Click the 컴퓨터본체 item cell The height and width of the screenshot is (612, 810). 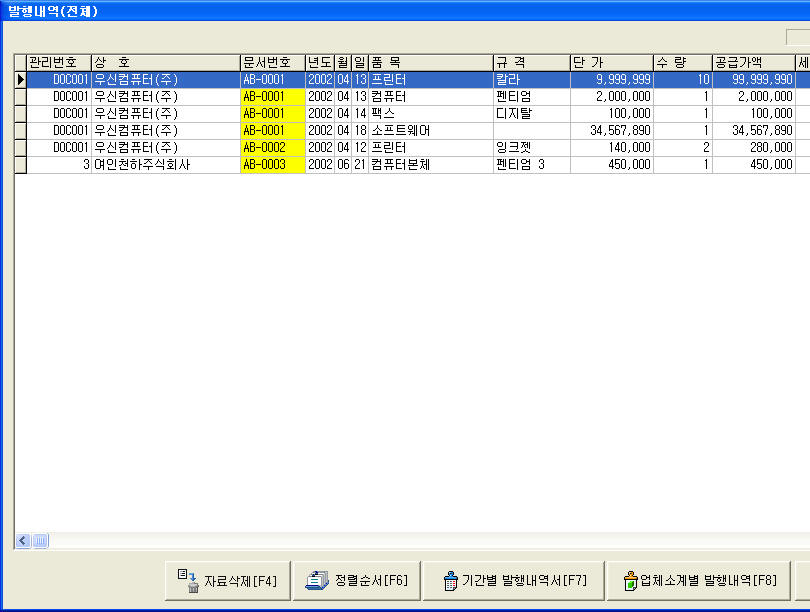click(x=431, y=165)
